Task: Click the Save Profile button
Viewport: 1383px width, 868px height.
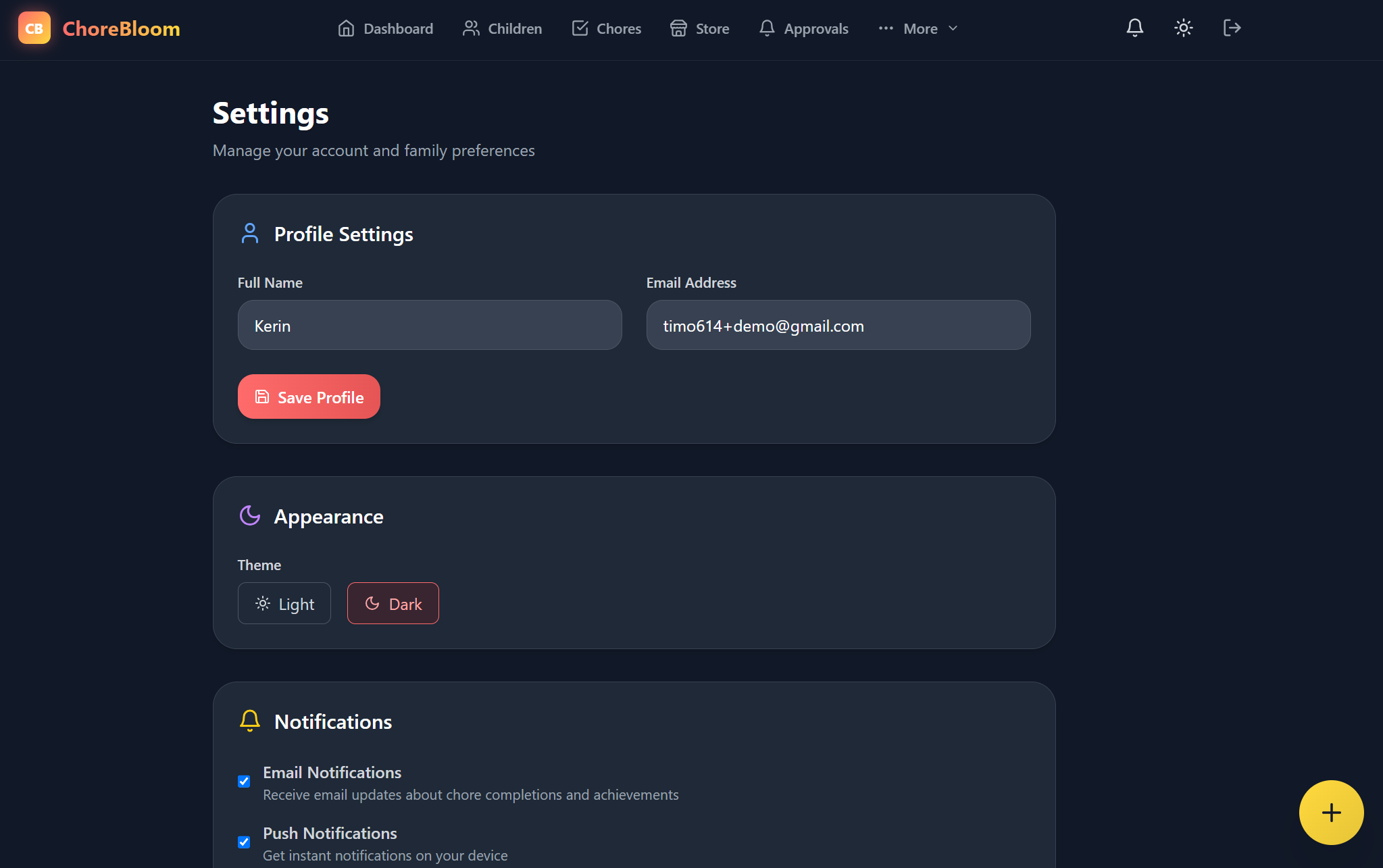Action: 309,397
